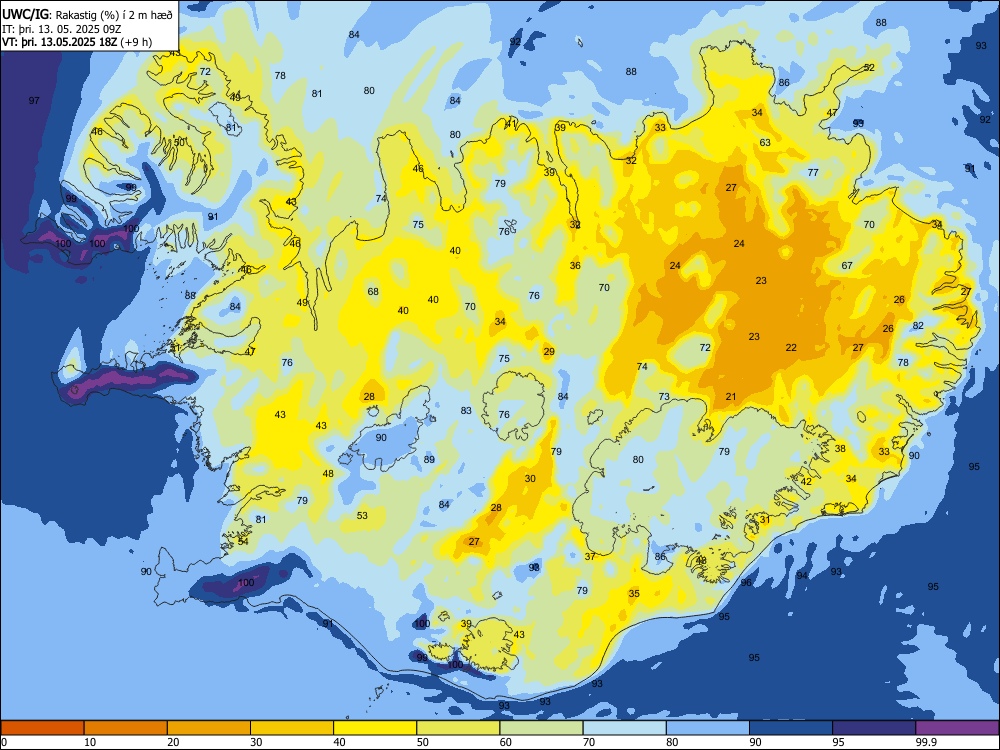This screenshot has height=750, width=1000.
Task: Select the '22' humidity reading
Action: (x=791, y=348)
